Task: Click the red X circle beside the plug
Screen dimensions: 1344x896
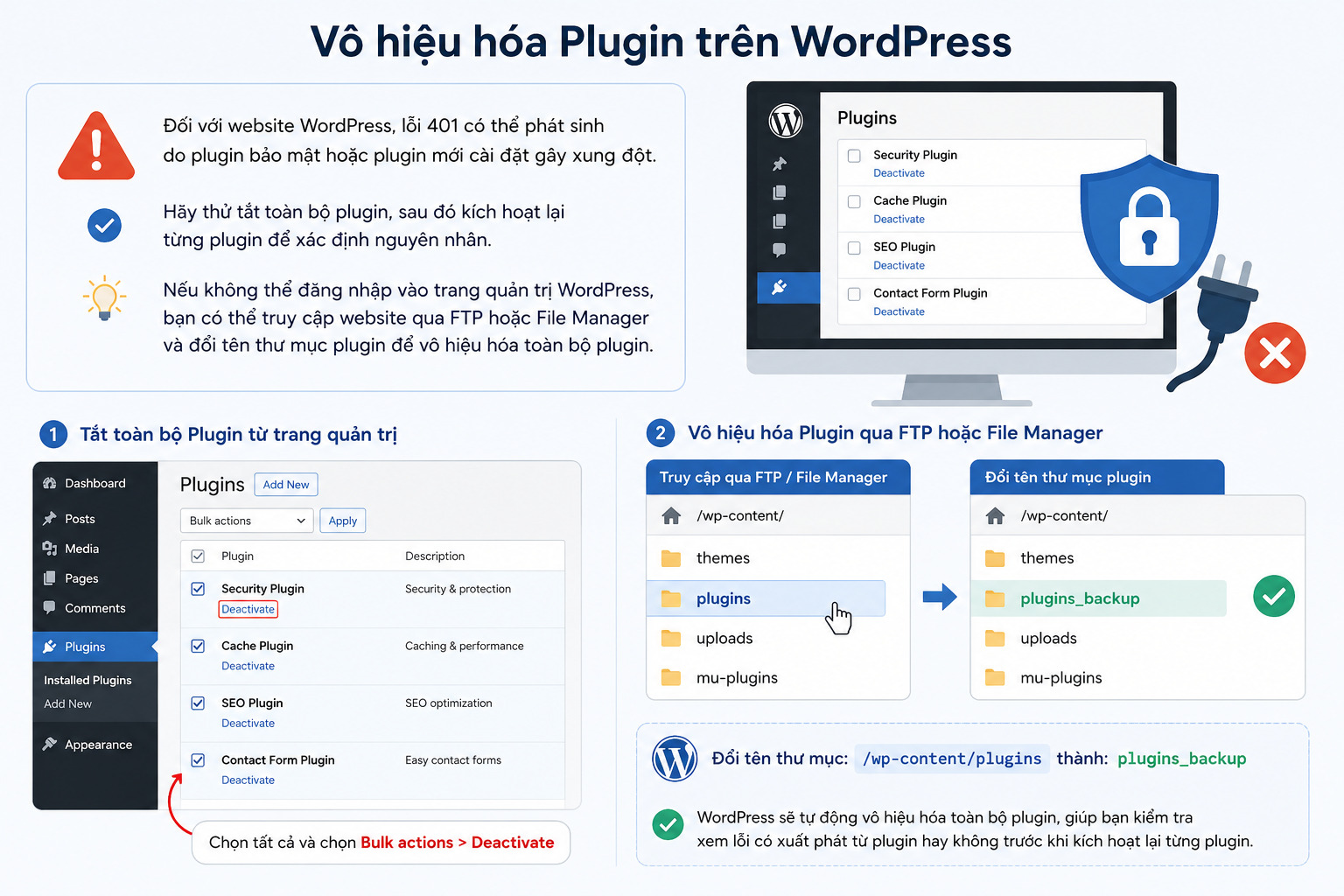Action: [1275, 353]
